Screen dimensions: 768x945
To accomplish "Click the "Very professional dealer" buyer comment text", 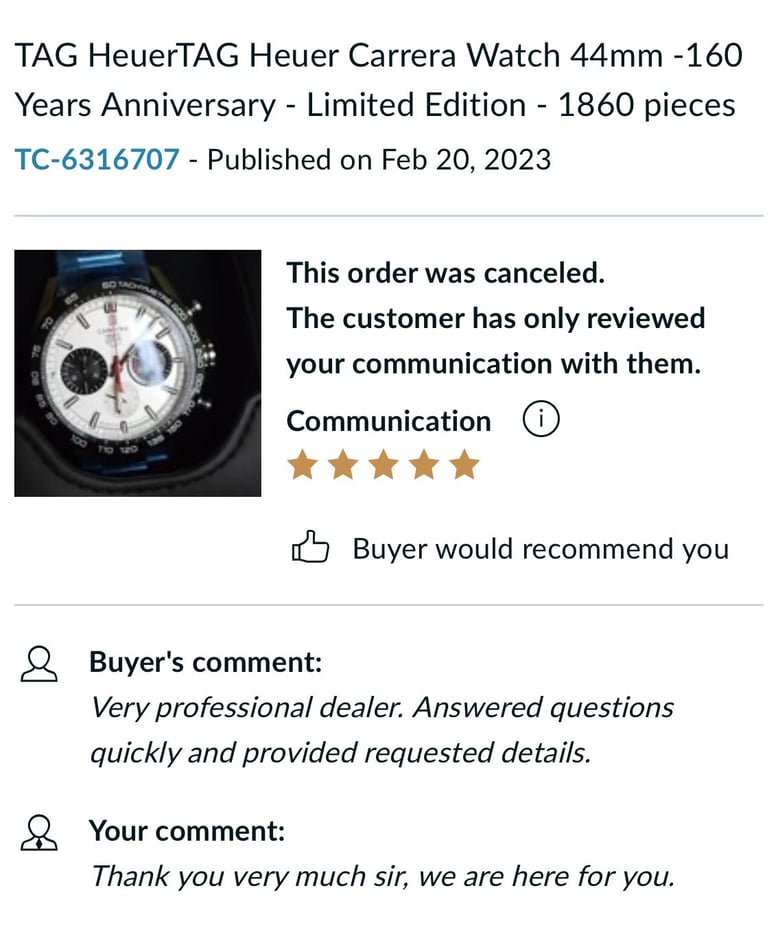I will pos(381,730).
